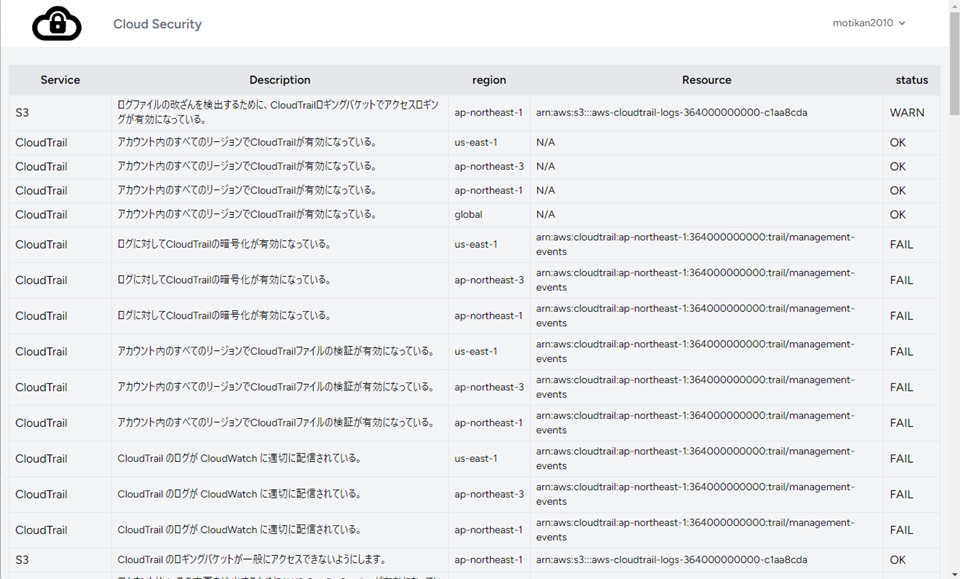960x579 pixels.
Task: Click 'ファイルの検証' description in us-east-1 row
Action: coord(276,351)
